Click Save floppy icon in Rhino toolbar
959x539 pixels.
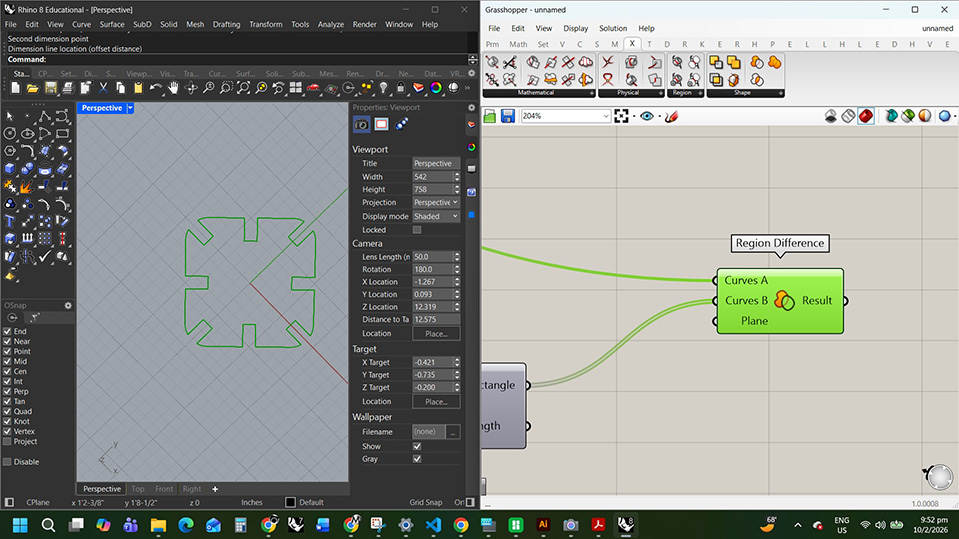[x=50, y=88]
